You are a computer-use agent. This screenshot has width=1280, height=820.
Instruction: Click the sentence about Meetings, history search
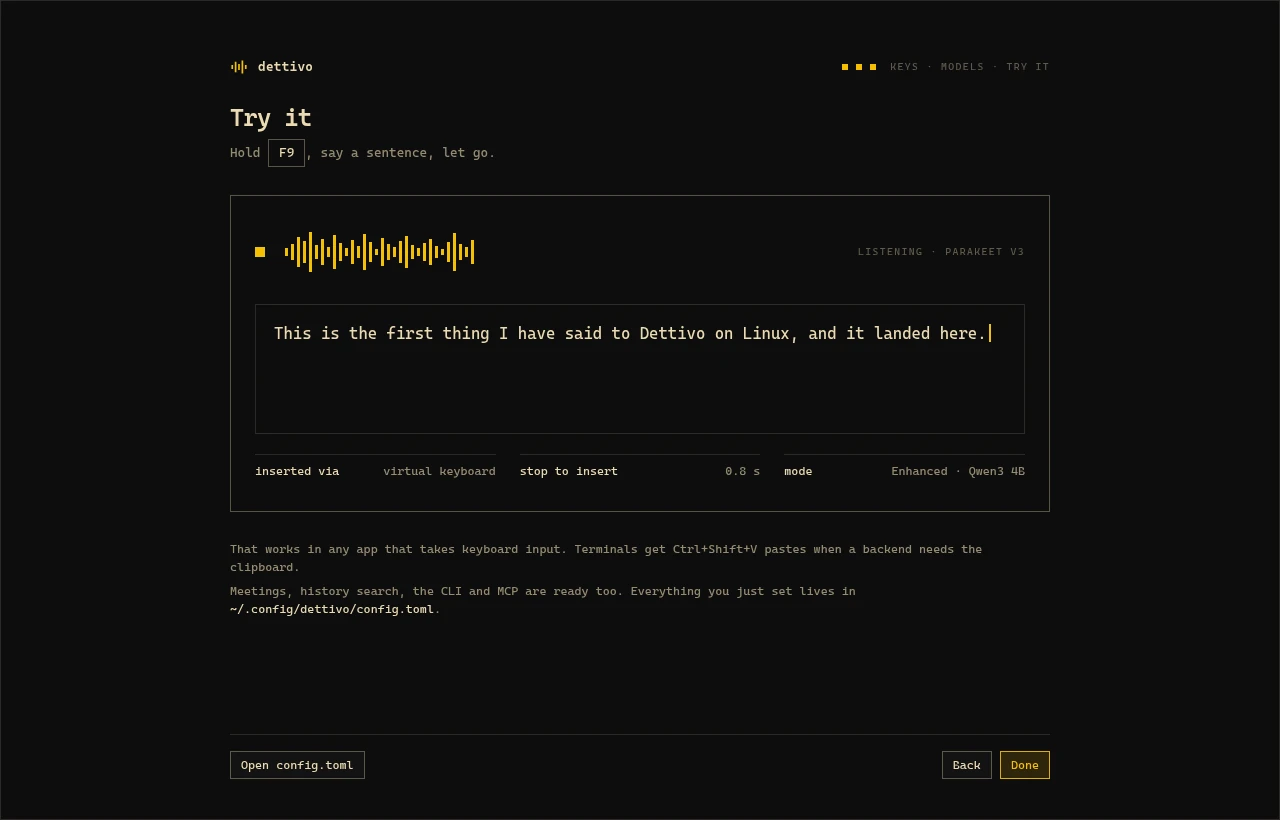pos(543,600)
